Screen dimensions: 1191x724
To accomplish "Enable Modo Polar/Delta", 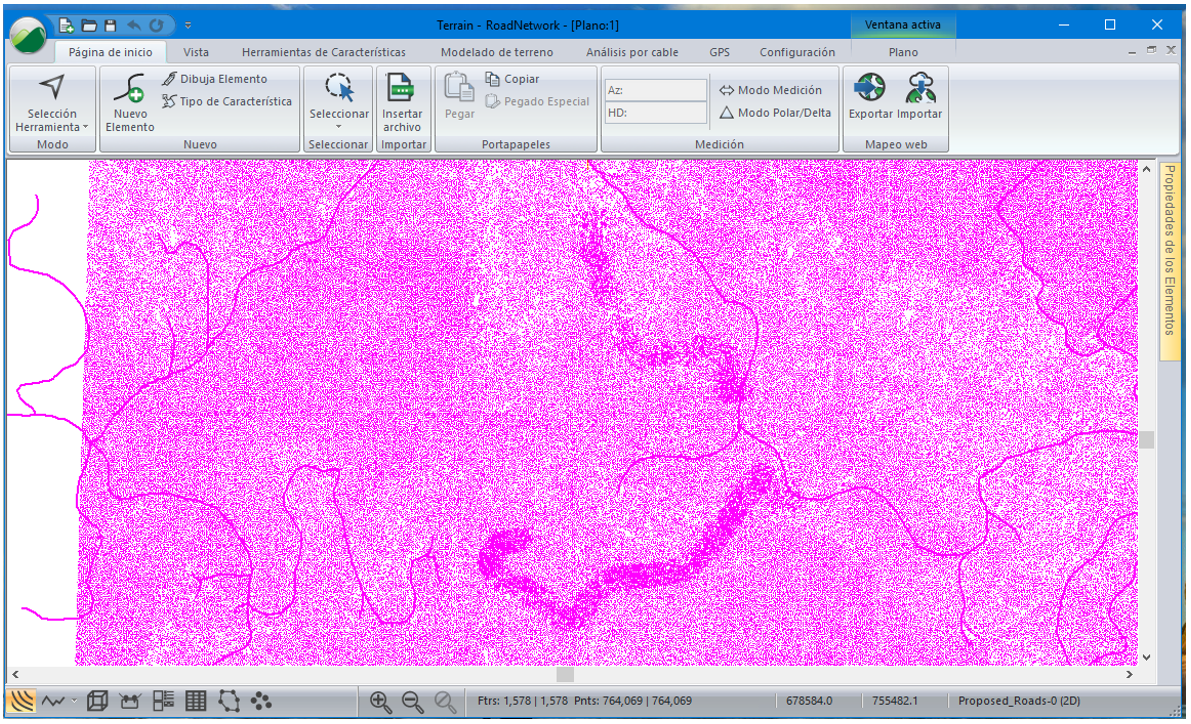I will pyautogui.click(x=775, y=113).
